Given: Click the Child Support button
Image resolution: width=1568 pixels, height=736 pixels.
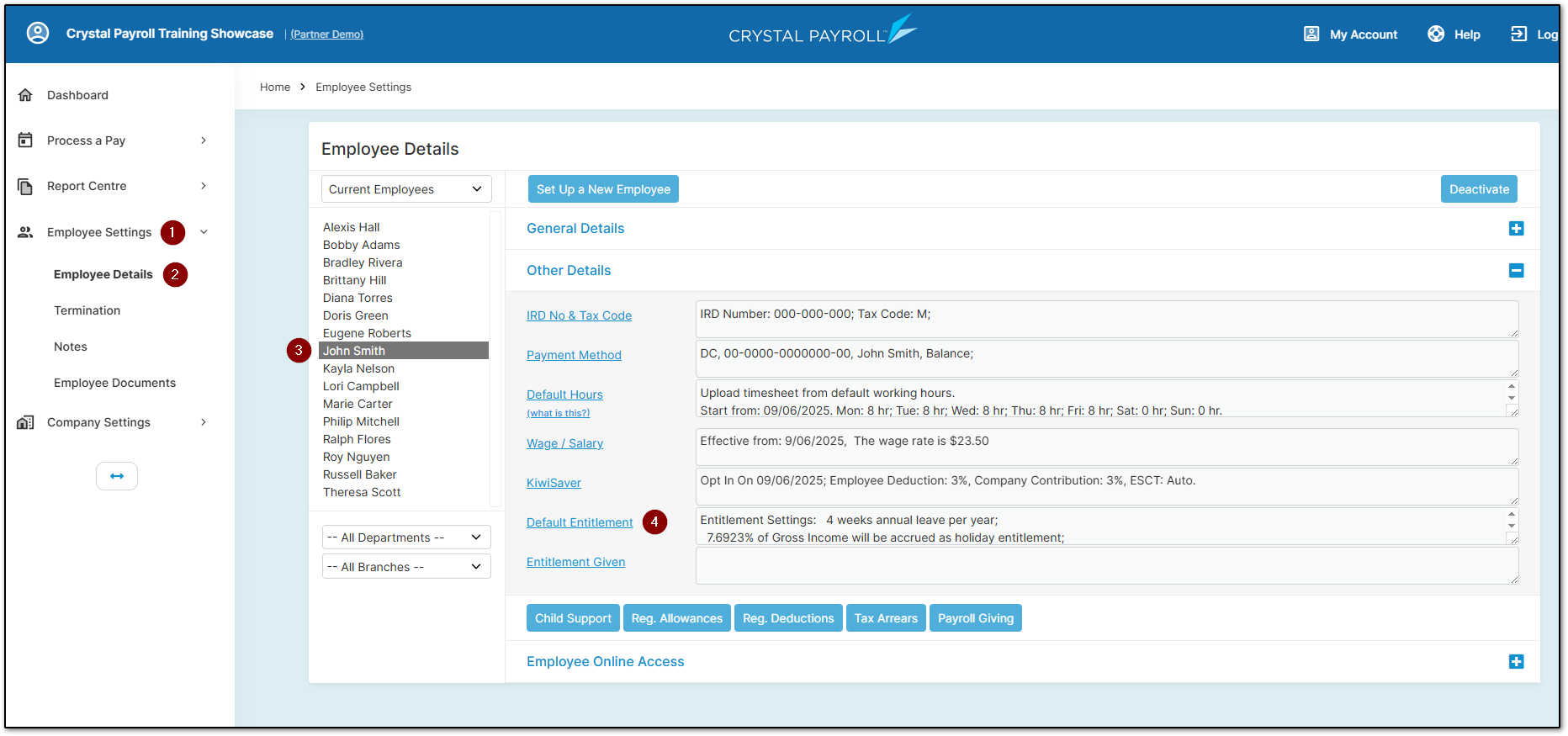Looking at the screenshot, I should click(x=573, y=618).
